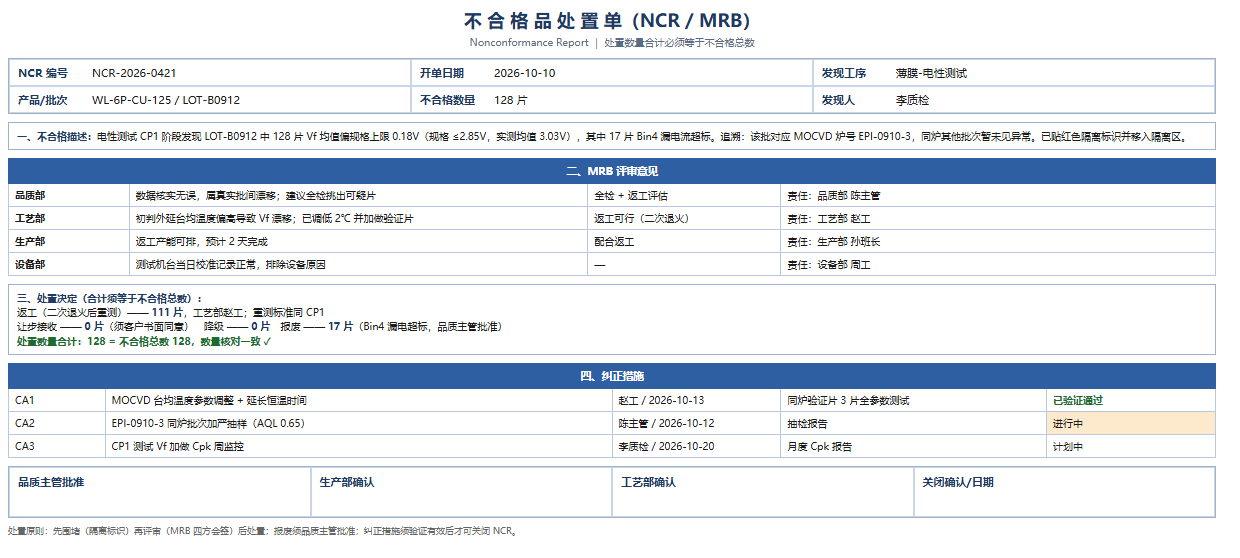
Task: Click the 设备部 department cell
Action: pos(69,265)
